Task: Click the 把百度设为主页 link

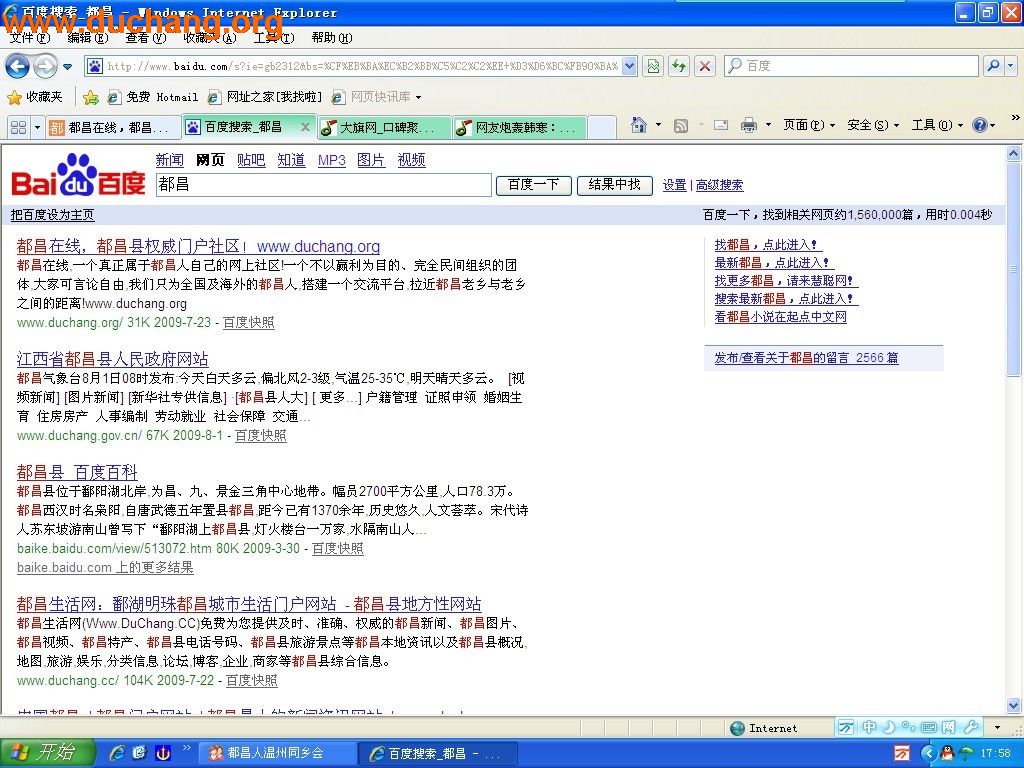Action: point(52,215)
